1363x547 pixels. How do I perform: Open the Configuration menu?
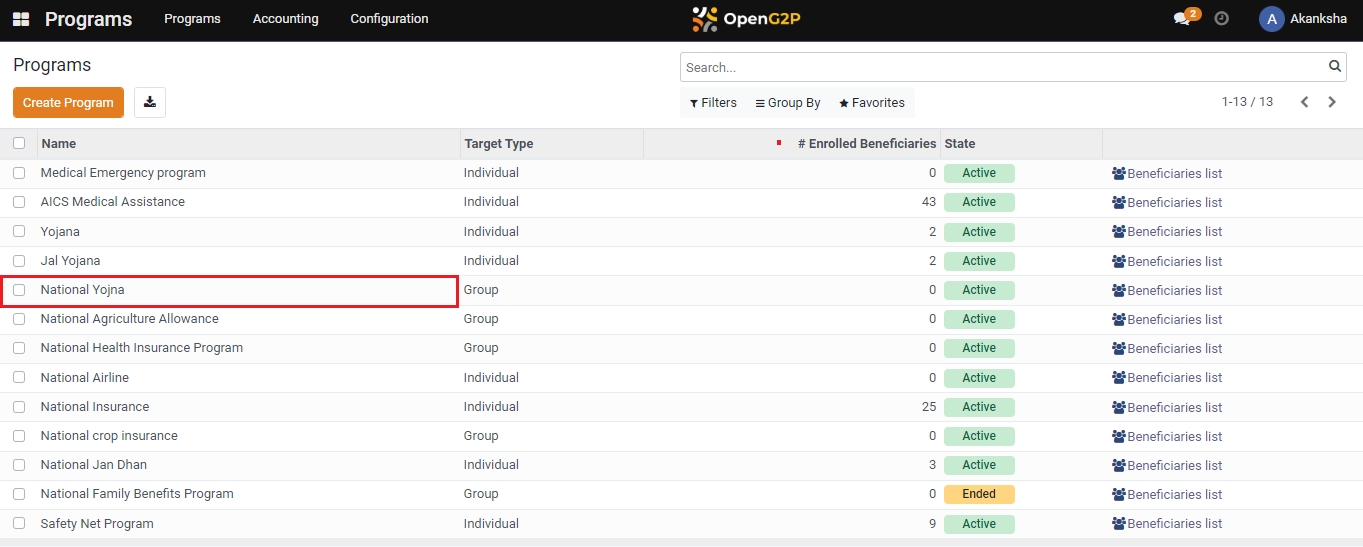[389, 19]
